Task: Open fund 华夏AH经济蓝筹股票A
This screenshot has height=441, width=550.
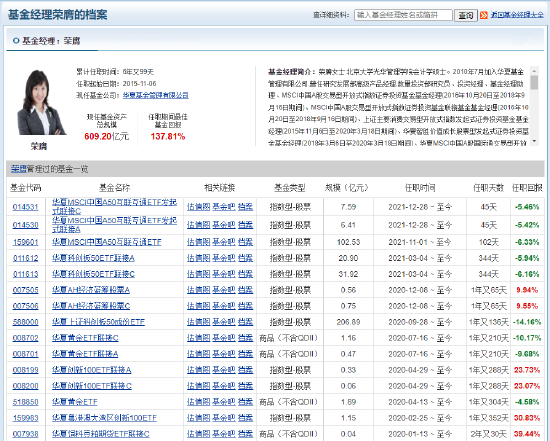Action: 91,290
